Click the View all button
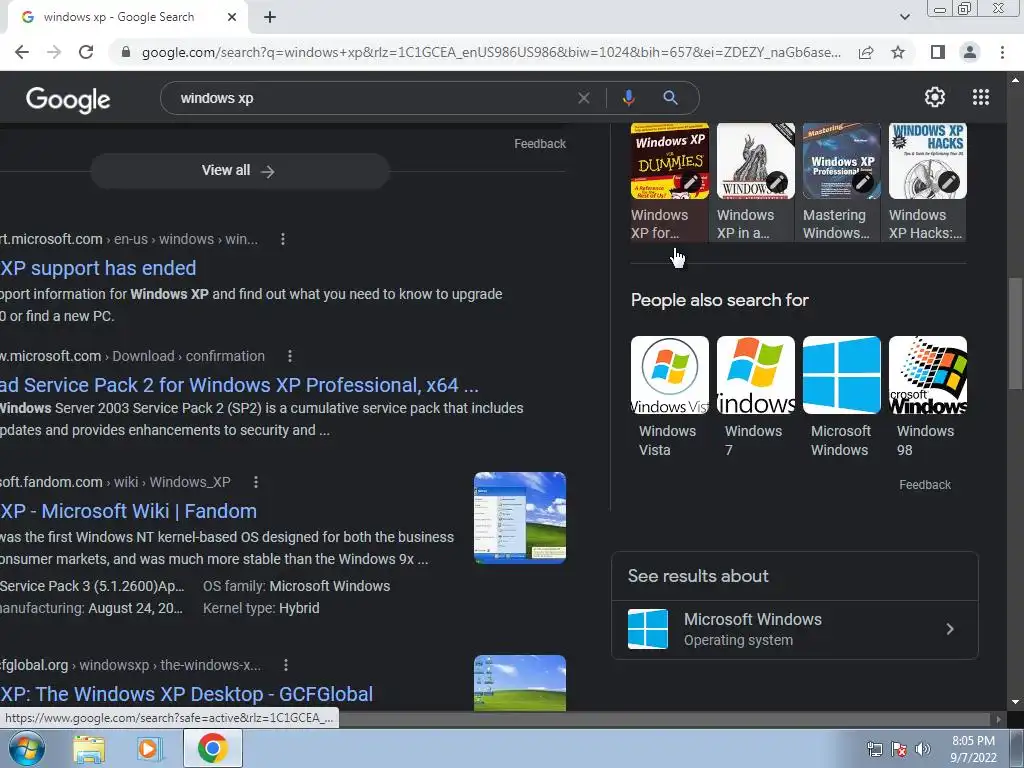Screen dimensions: 1024x768 [x=240, y=170]
